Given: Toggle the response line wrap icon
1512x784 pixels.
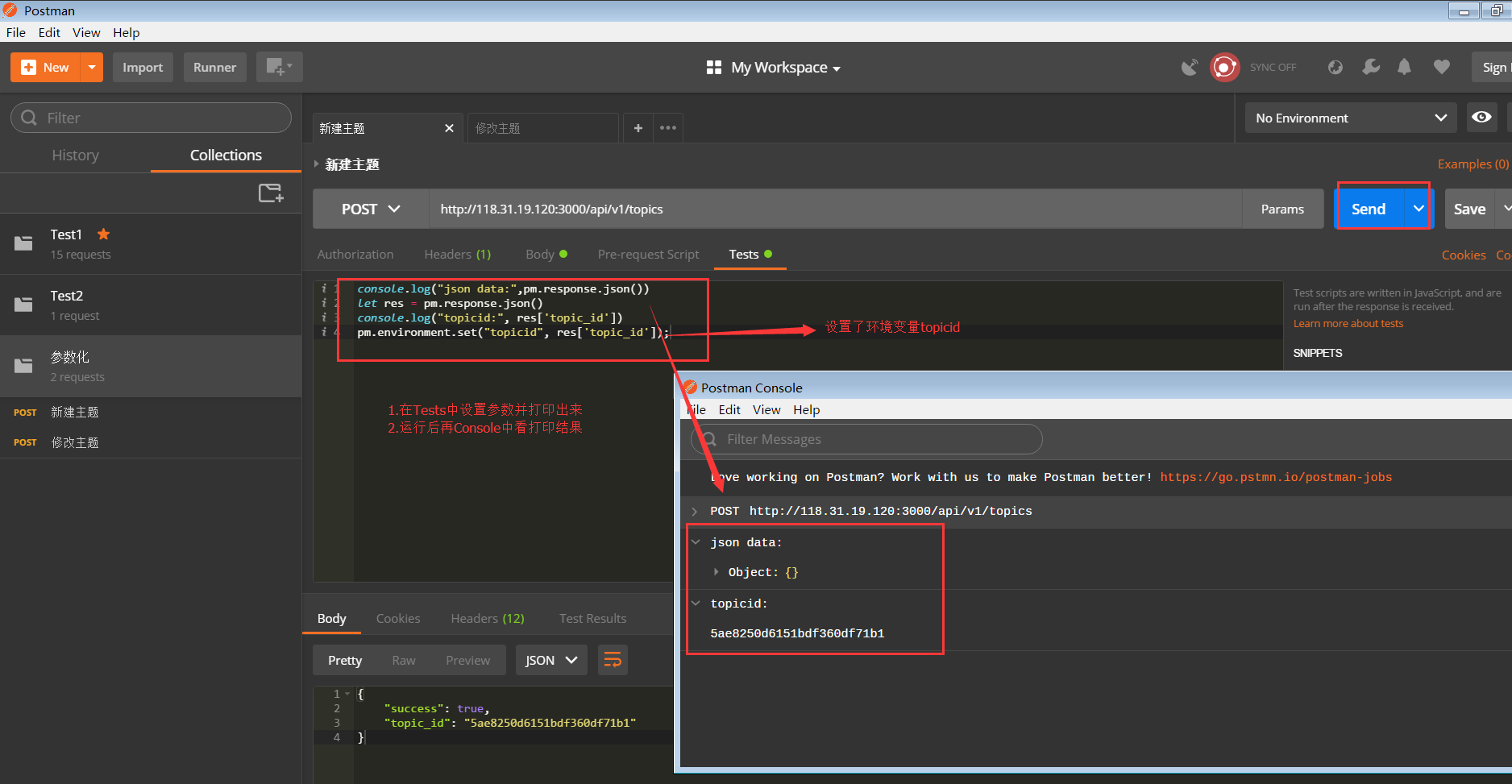Looking at the screenshot, I should (613, 660).
